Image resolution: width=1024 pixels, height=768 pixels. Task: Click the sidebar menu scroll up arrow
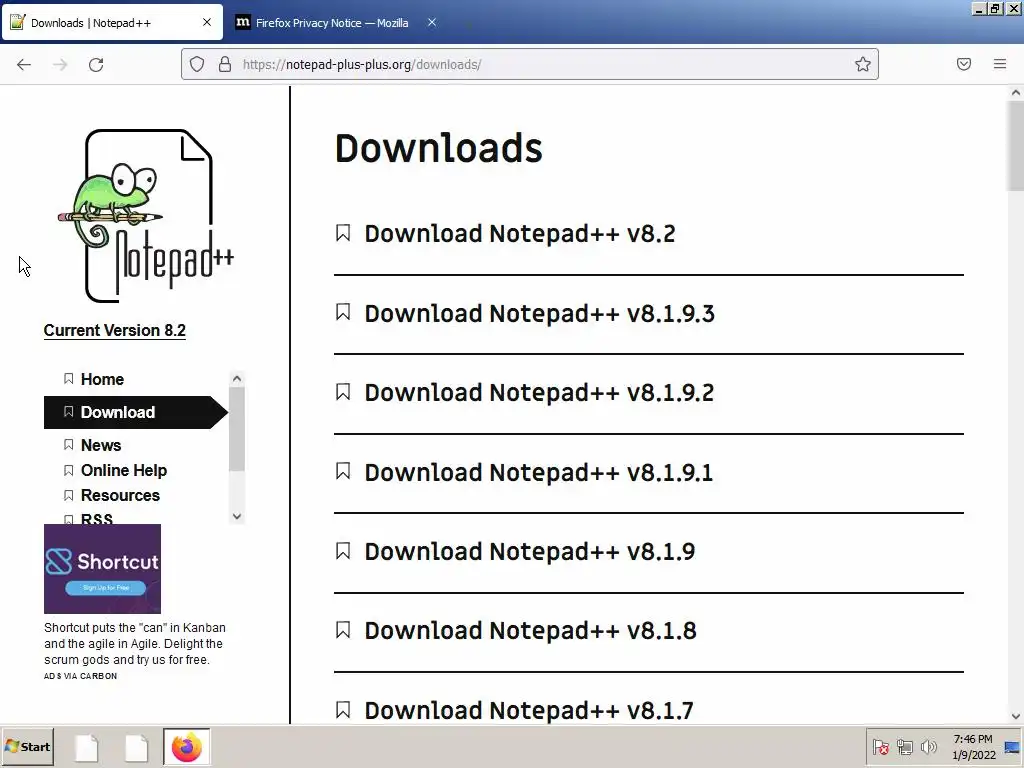click(x=237, y=378)
